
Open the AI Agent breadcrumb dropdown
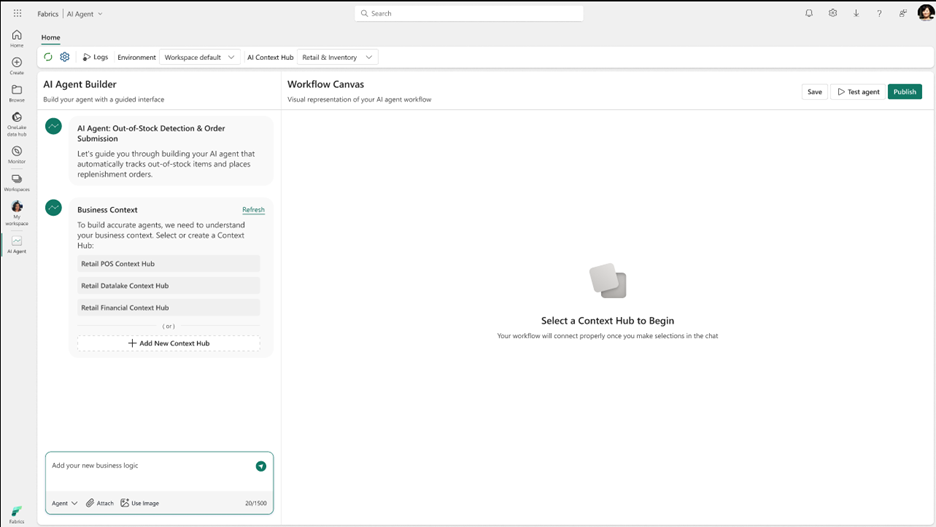tap(85, 14)
